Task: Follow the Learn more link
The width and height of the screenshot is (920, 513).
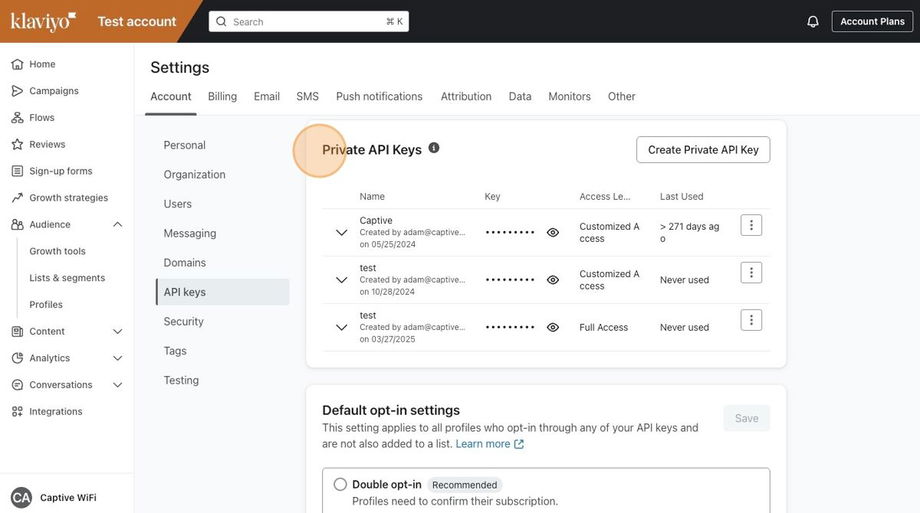Action: click(489, 444)
